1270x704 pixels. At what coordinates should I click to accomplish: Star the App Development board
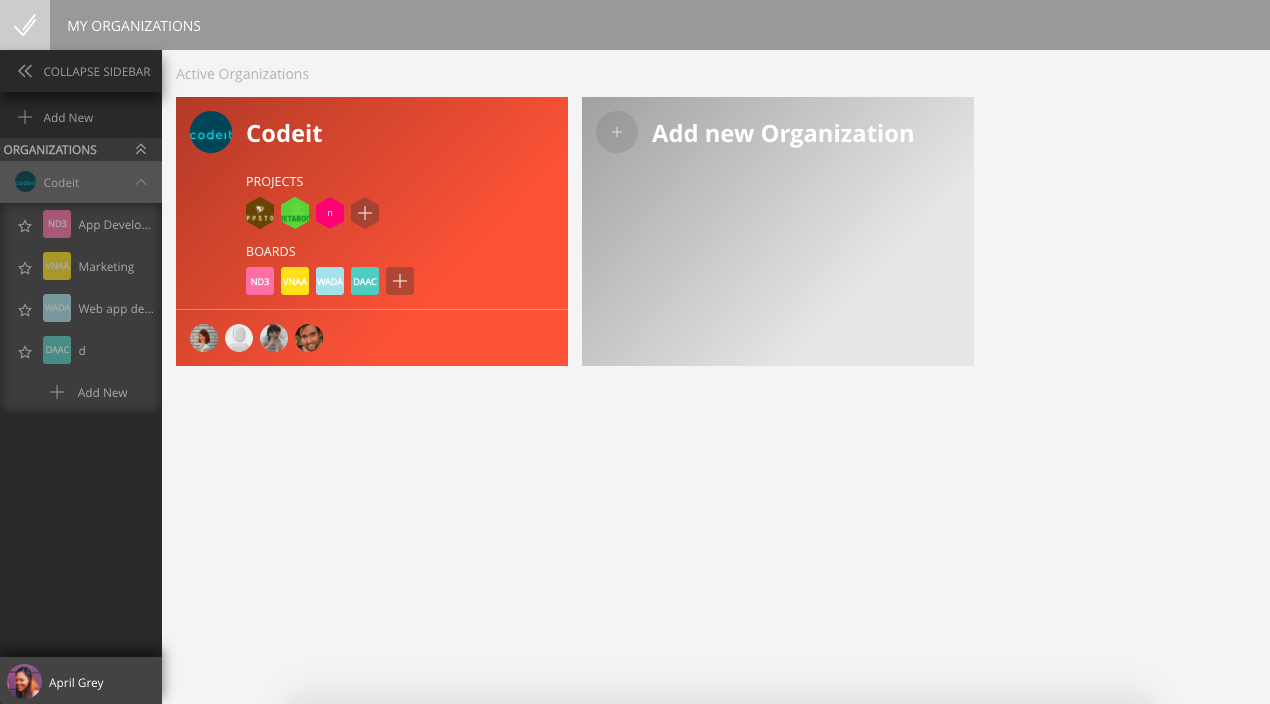(x=25, y=226)
